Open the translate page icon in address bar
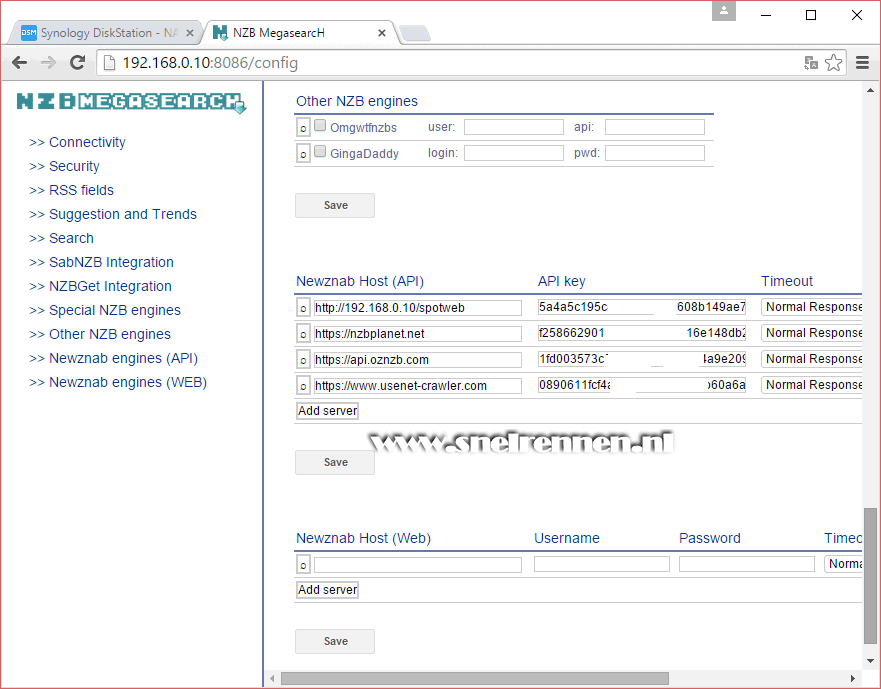881x689 pixels. pyautogui.click(x=811, y=62)
